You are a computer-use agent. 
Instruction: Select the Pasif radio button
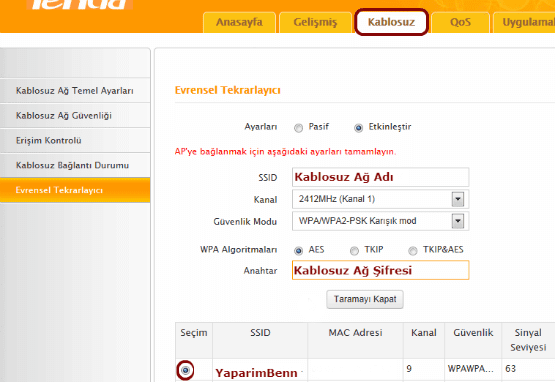click(298, 128)
